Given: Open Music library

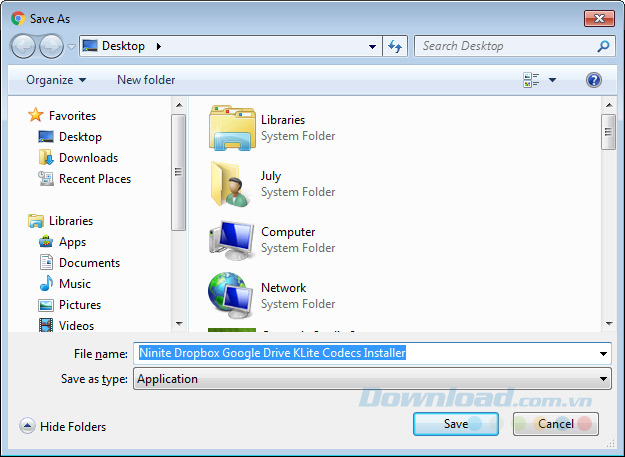Looking at the screenshot, I should pos(75,284).
